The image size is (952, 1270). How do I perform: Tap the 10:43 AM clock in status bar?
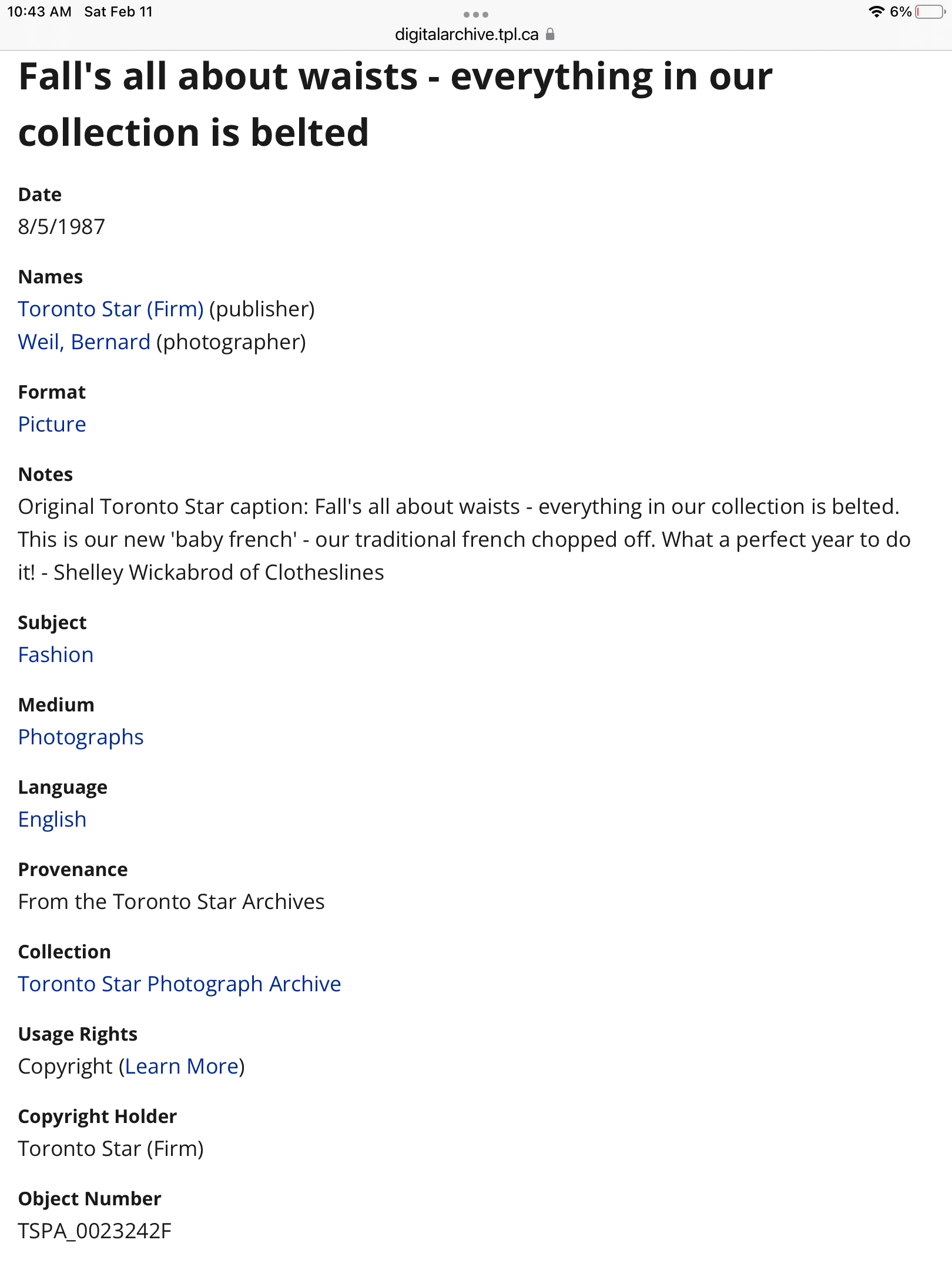point(39,12)
